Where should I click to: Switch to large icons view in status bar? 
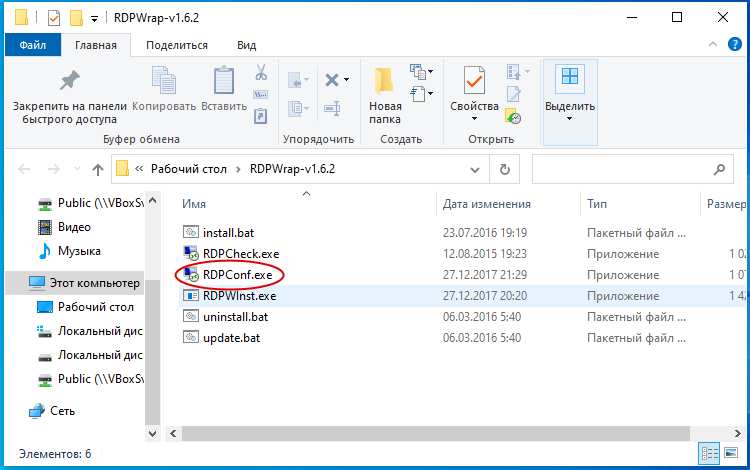(731, 453)
